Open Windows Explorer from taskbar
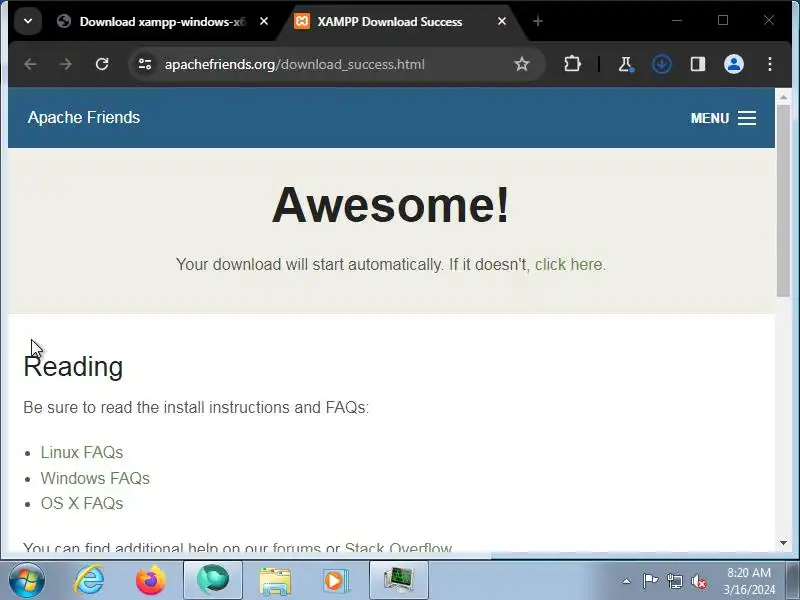Screen dimensions: 800x600 274,580
